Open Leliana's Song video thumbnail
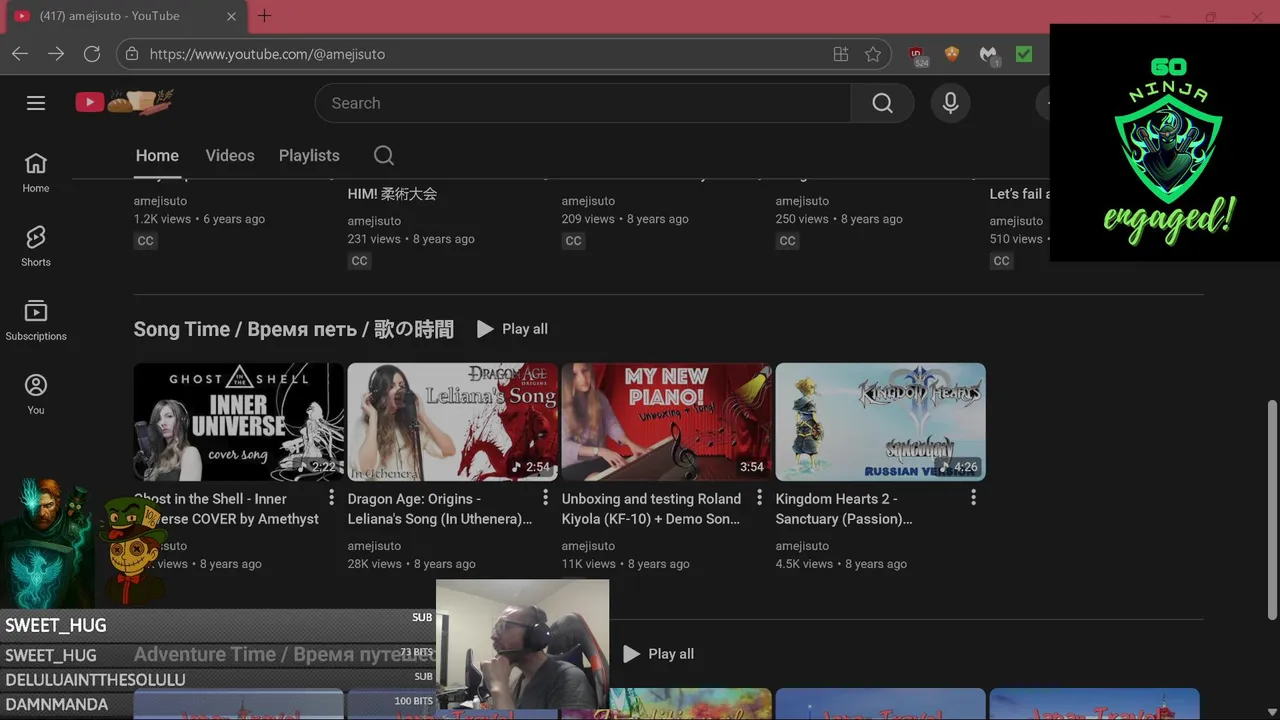 click(453, 422)
